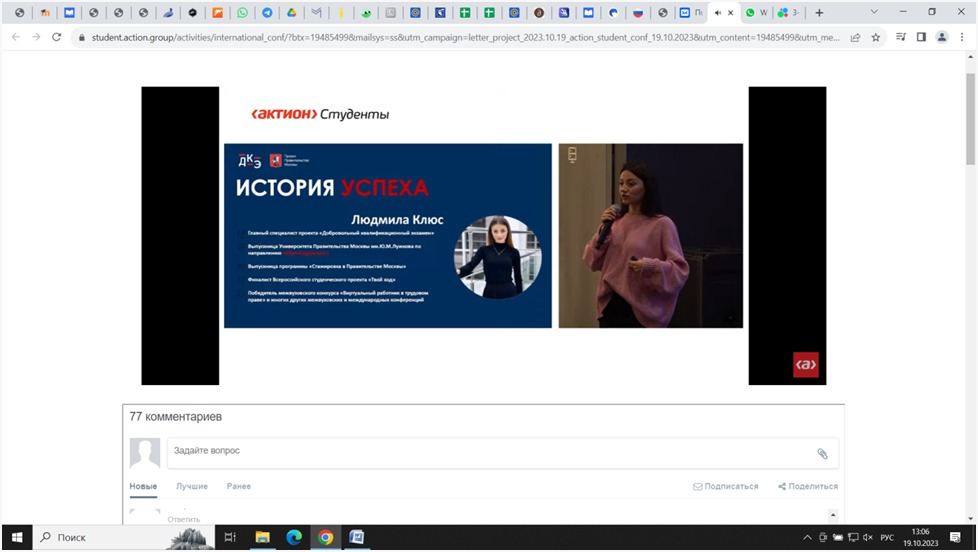Click the red Action logo on video

[x=806, y=365]
